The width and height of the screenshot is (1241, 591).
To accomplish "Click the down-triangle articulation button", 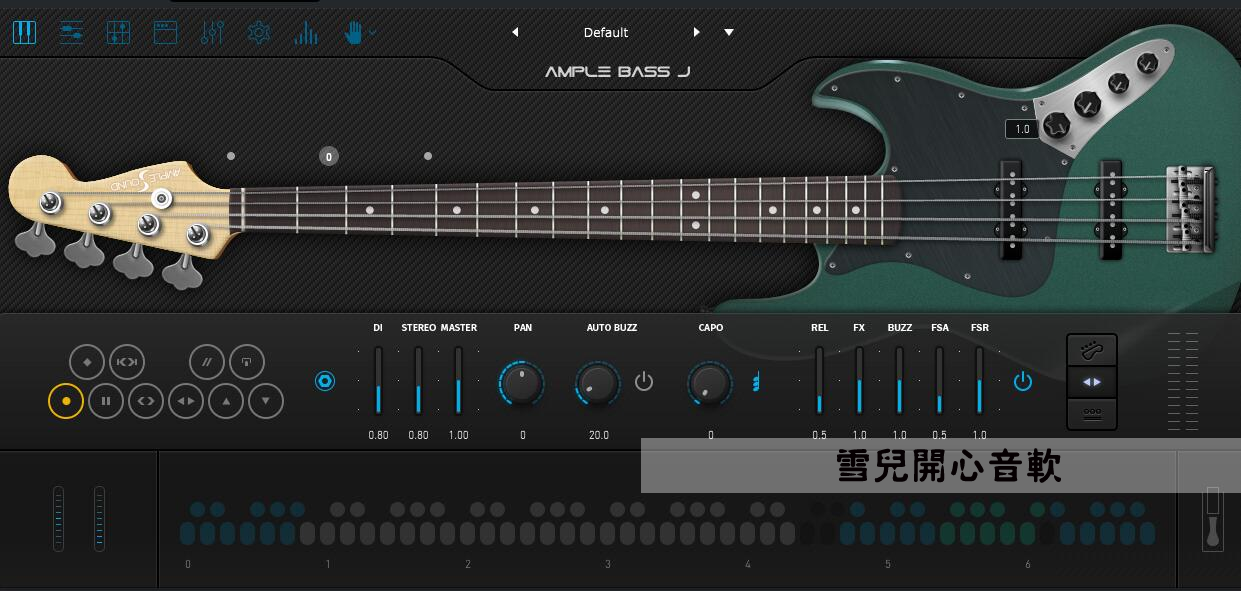I will tap(266, 401).
